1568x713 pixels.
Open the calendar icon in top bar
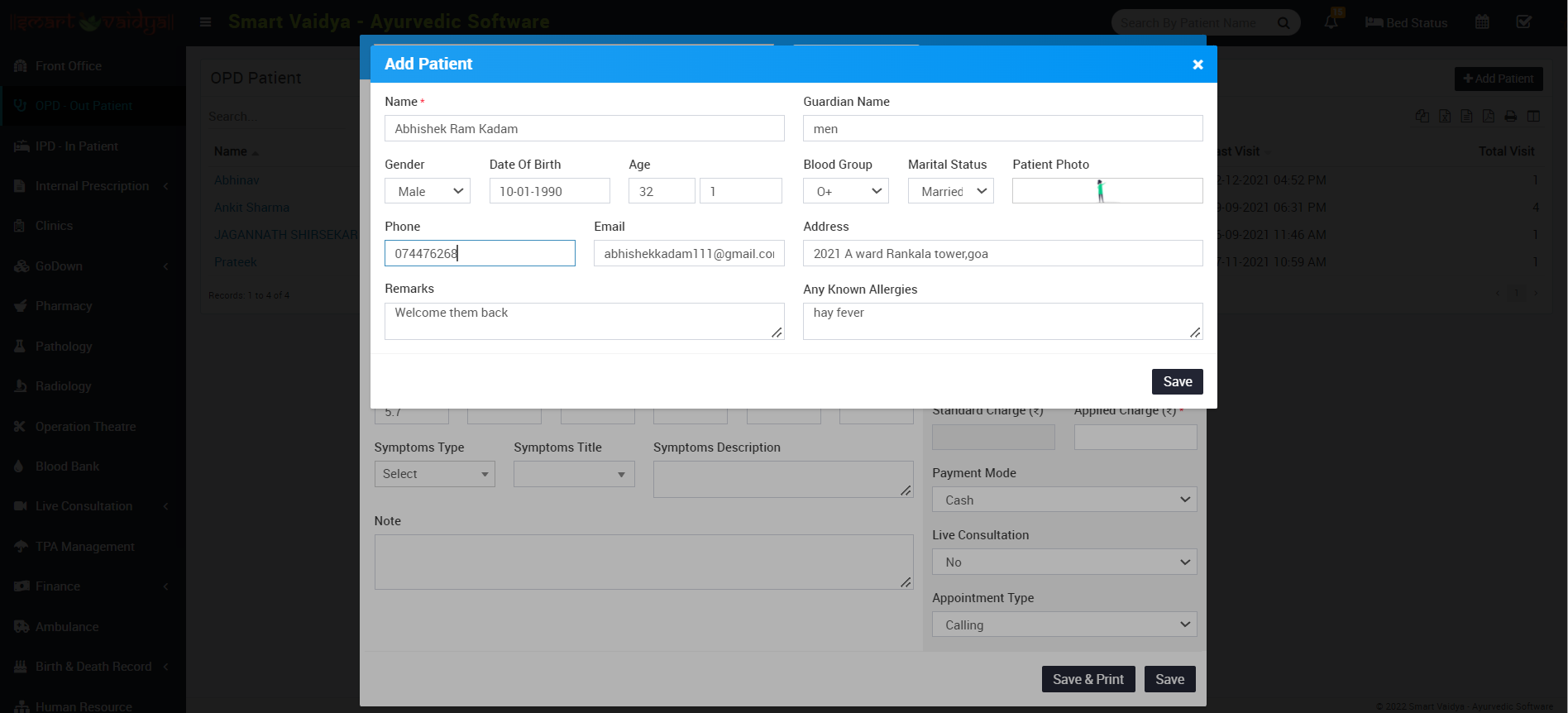click(x=1482, y=22)
